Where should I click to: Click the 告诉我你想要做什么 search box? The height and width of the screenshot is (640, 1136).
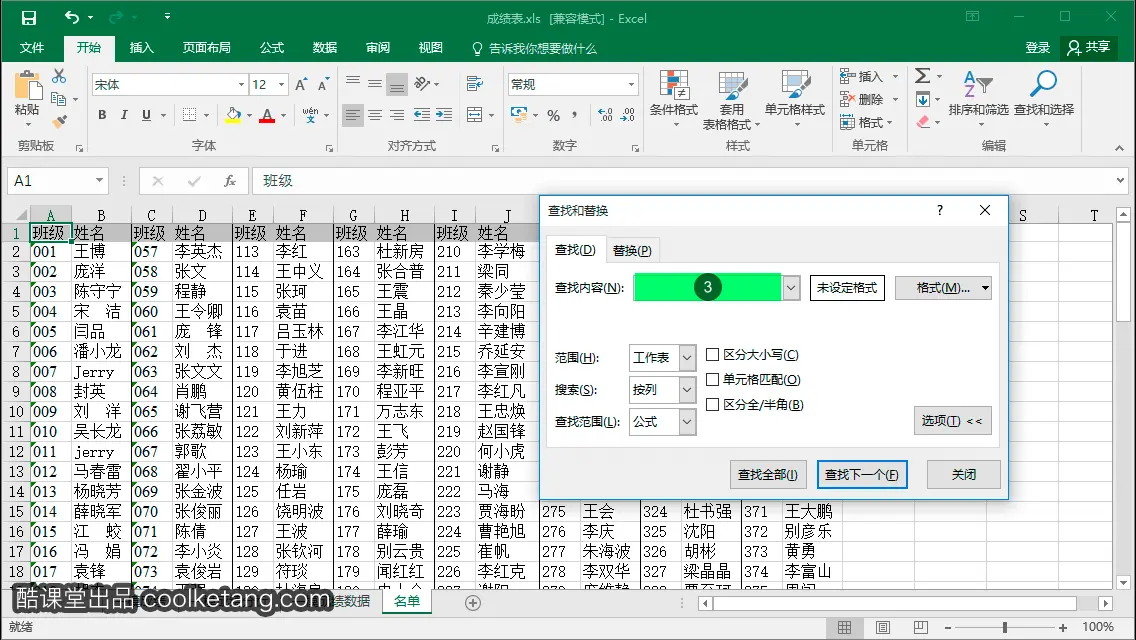point(534,49)
